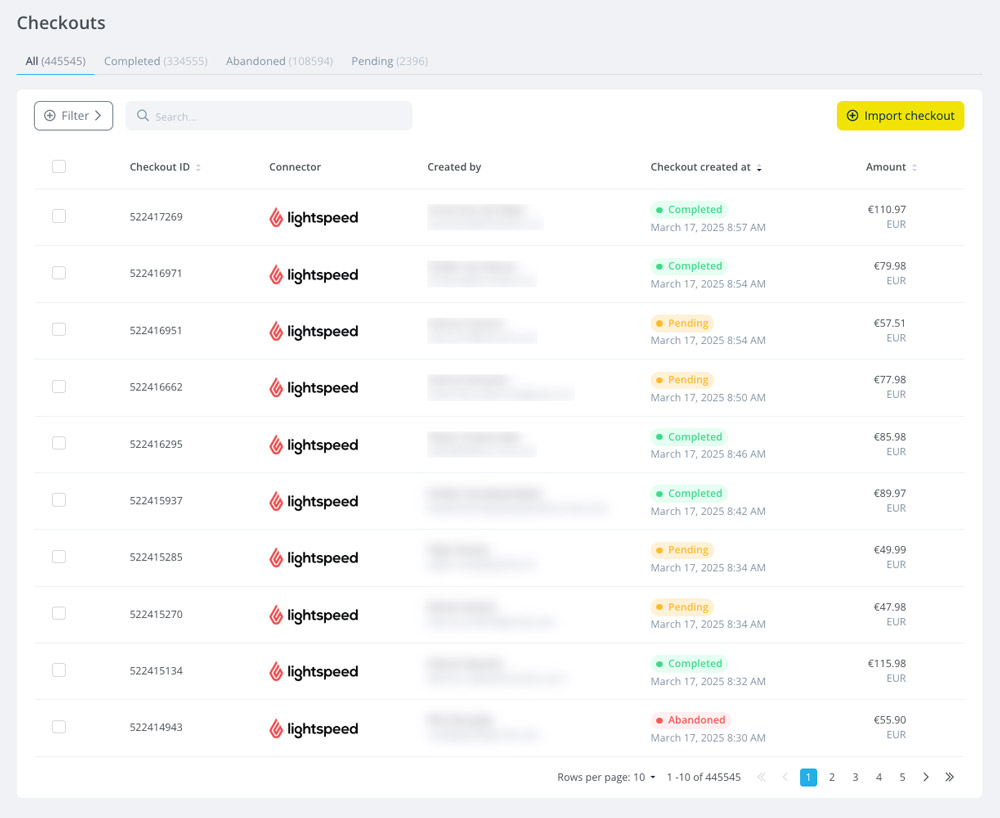The image size is (1000, 818).
Task: Switch to the Abandoned tab
Action: pos(279,61)
